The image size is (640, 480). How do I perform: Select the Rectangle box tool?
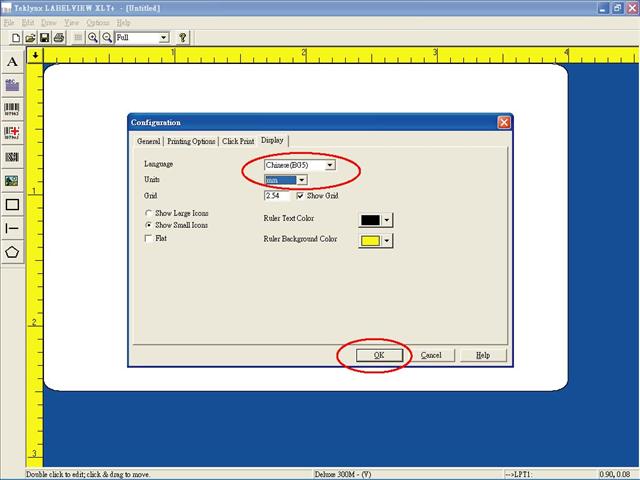tap(12, 204)
